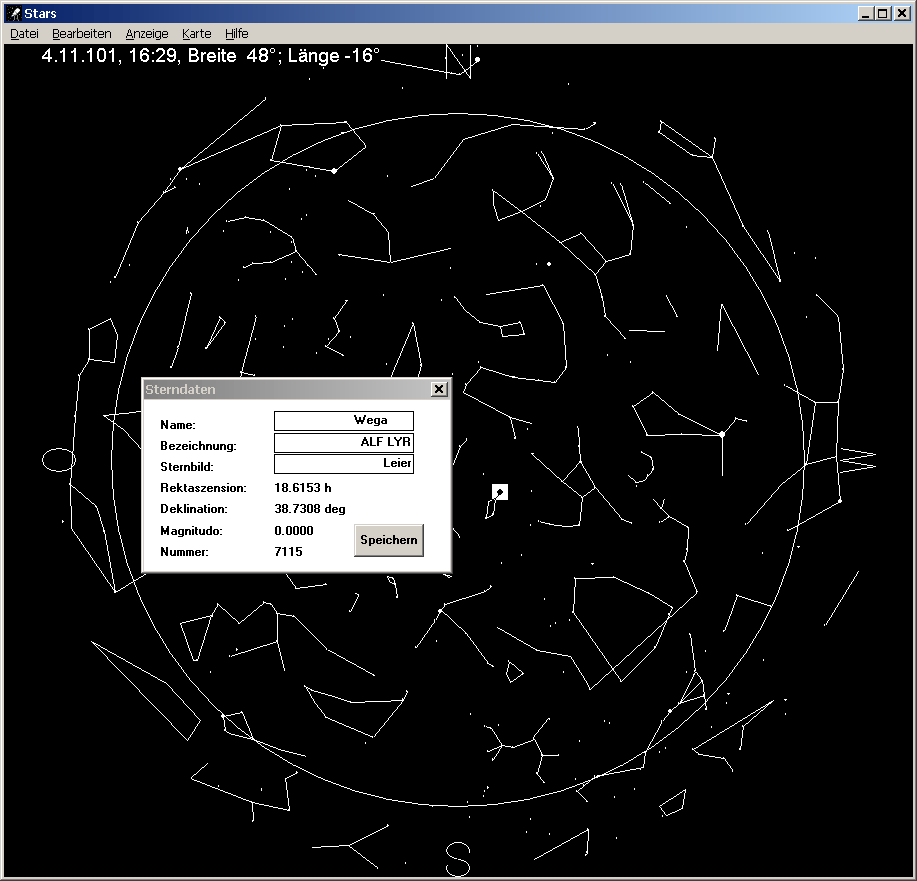
Task: Click the Nummer value 7115
Action: coord(288,552)
